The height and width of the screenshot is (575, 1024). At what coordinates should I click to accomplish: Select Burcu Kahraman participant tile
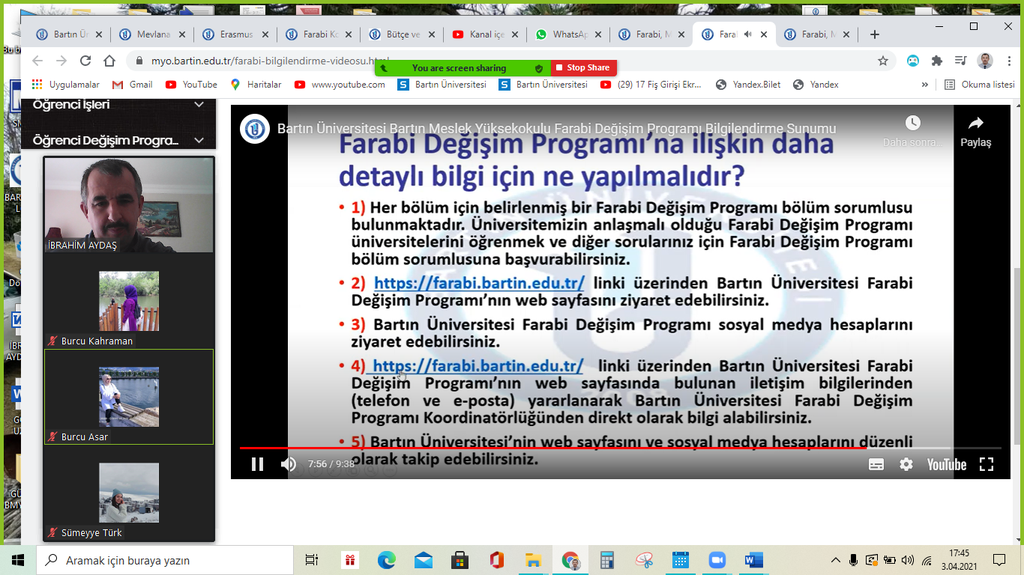point(129,301)
